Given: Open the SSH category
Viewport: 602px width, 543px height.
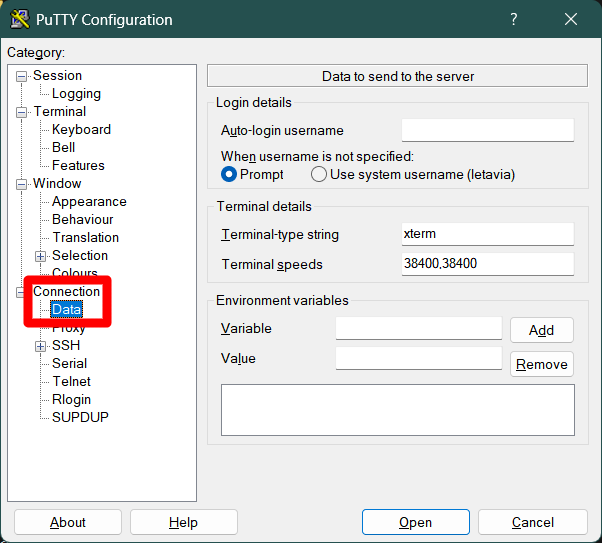Looking at the screenshot, I should click(66, 346).
